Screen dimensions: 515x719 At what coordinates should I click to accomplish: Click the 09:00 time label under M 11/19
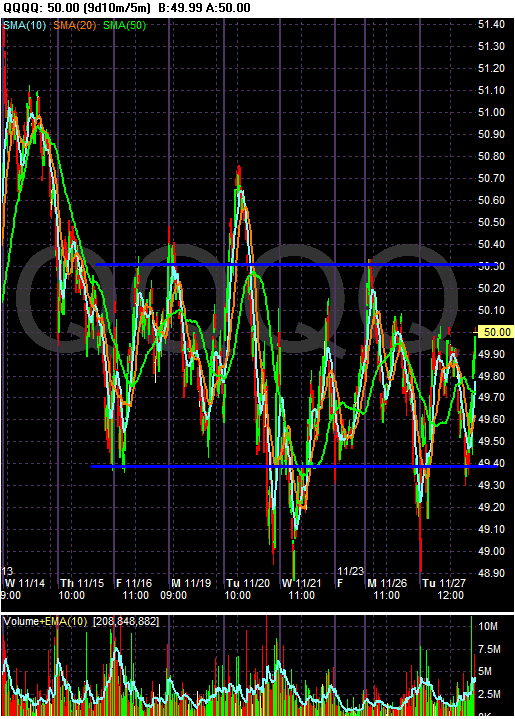tap(173, 595)
